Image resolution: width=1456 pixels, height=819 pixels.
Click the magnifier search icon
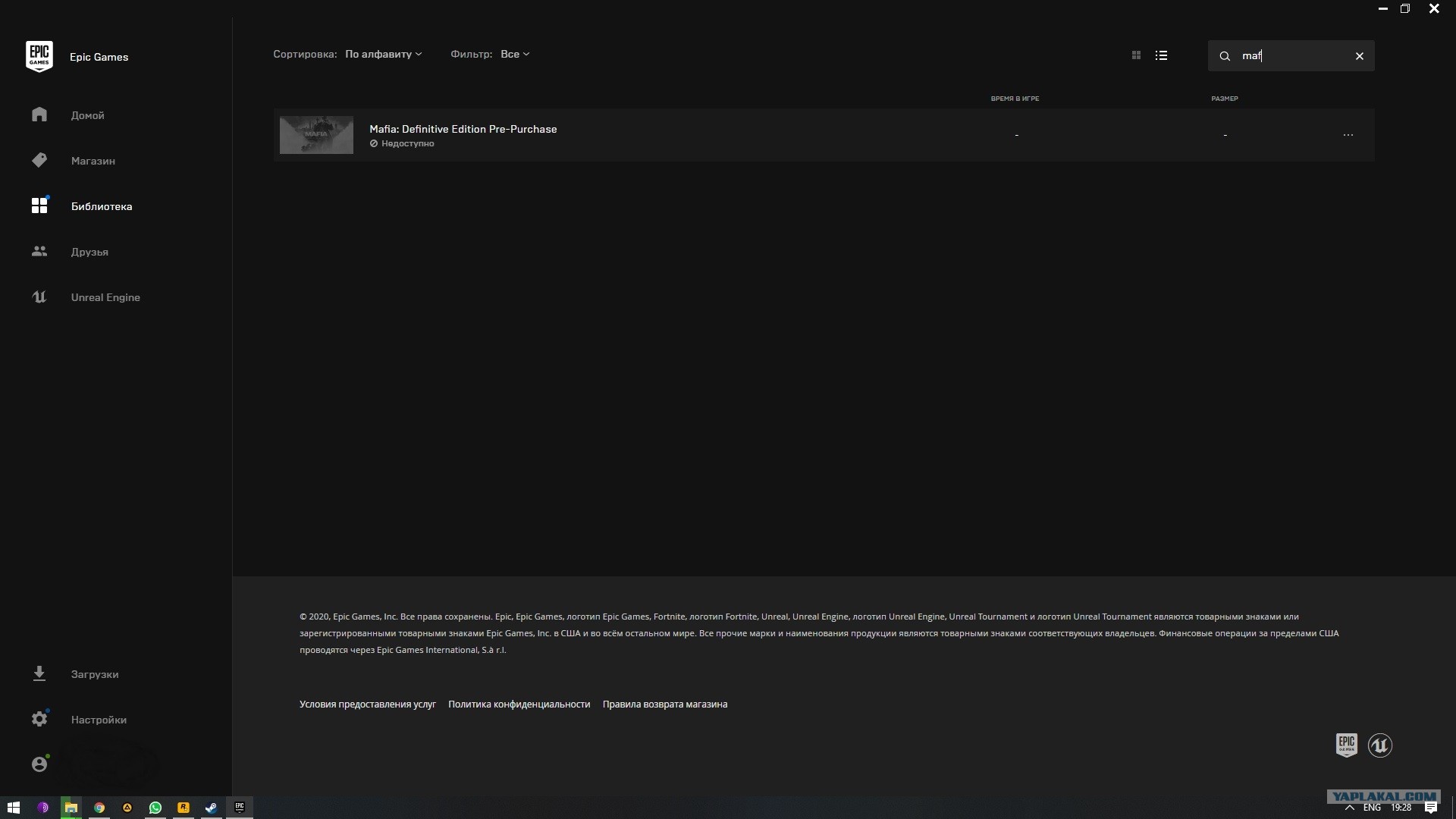(x=1225, y=56)
